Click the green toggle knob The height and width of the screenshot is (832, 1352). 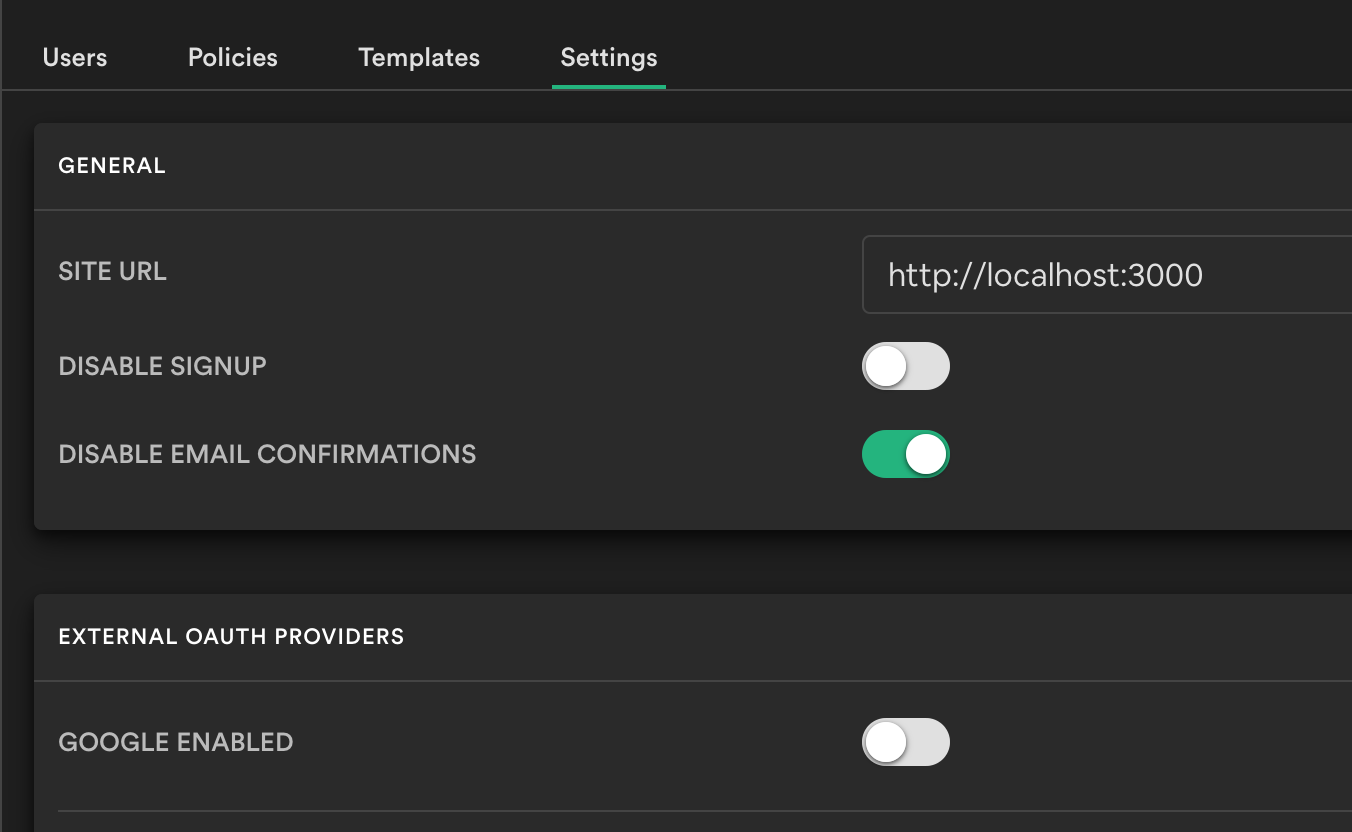[924, 453]
